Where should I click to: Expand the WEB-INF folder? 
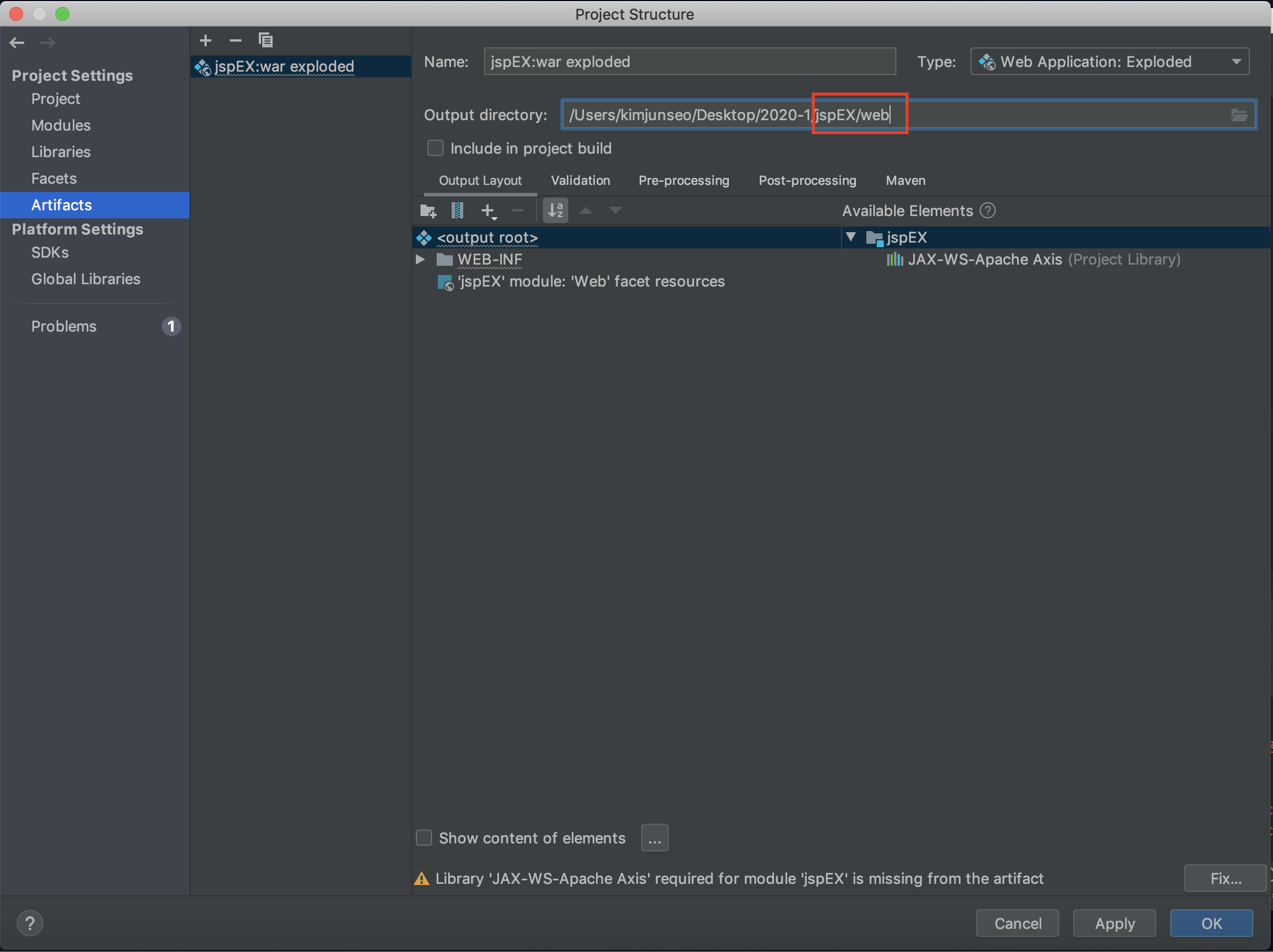pyautogui.click(x=420, y=259)
